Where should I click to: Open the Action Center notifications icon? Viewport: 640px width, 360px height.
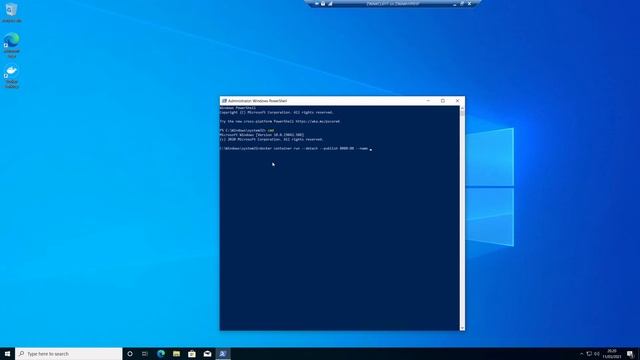630,353
